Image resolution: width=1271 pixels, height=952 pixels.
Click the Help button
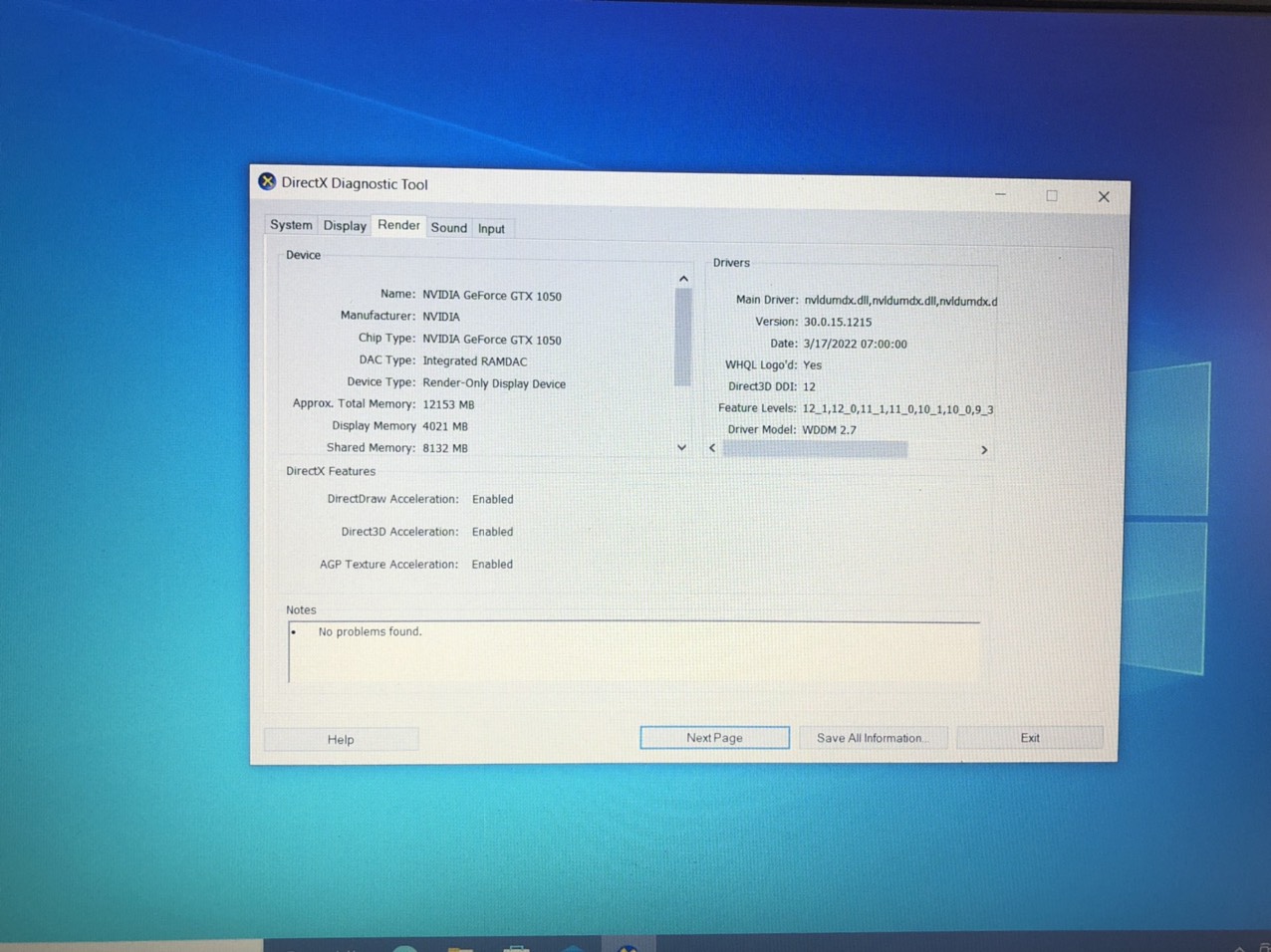341,739
